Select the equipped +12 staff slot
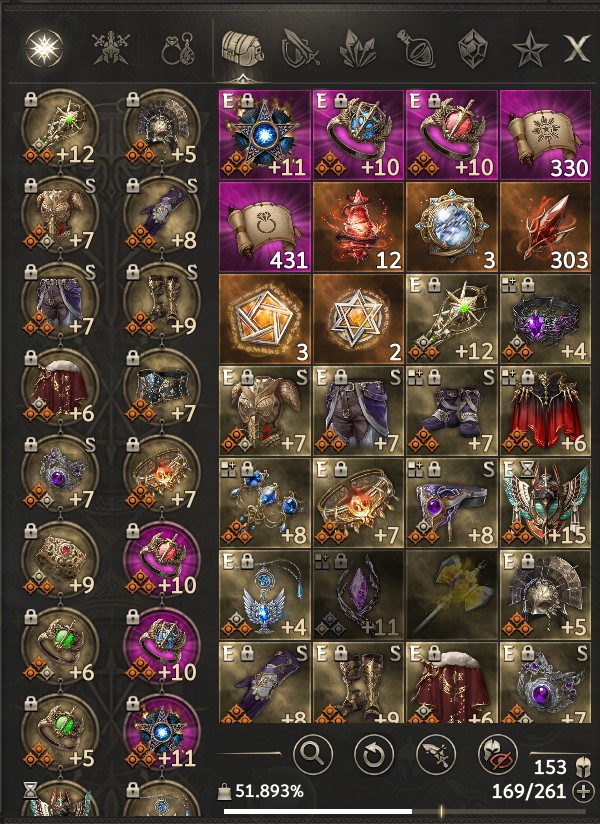600x824 pixels. (59, 128)
